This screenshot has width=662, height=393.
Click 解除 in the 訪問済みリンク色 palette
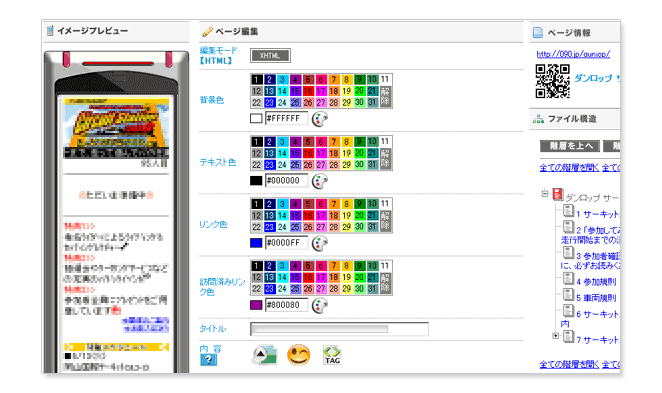[x=385, y=283]
